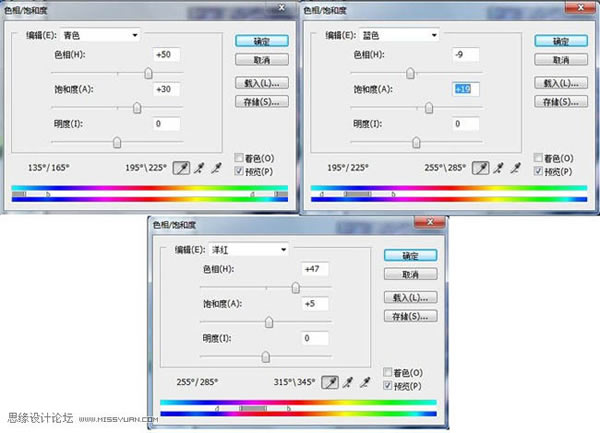Click 确定 in the Blue (蓝色) dialog
The height and width of the screenshot is (433, 600).
click(561, 41)
